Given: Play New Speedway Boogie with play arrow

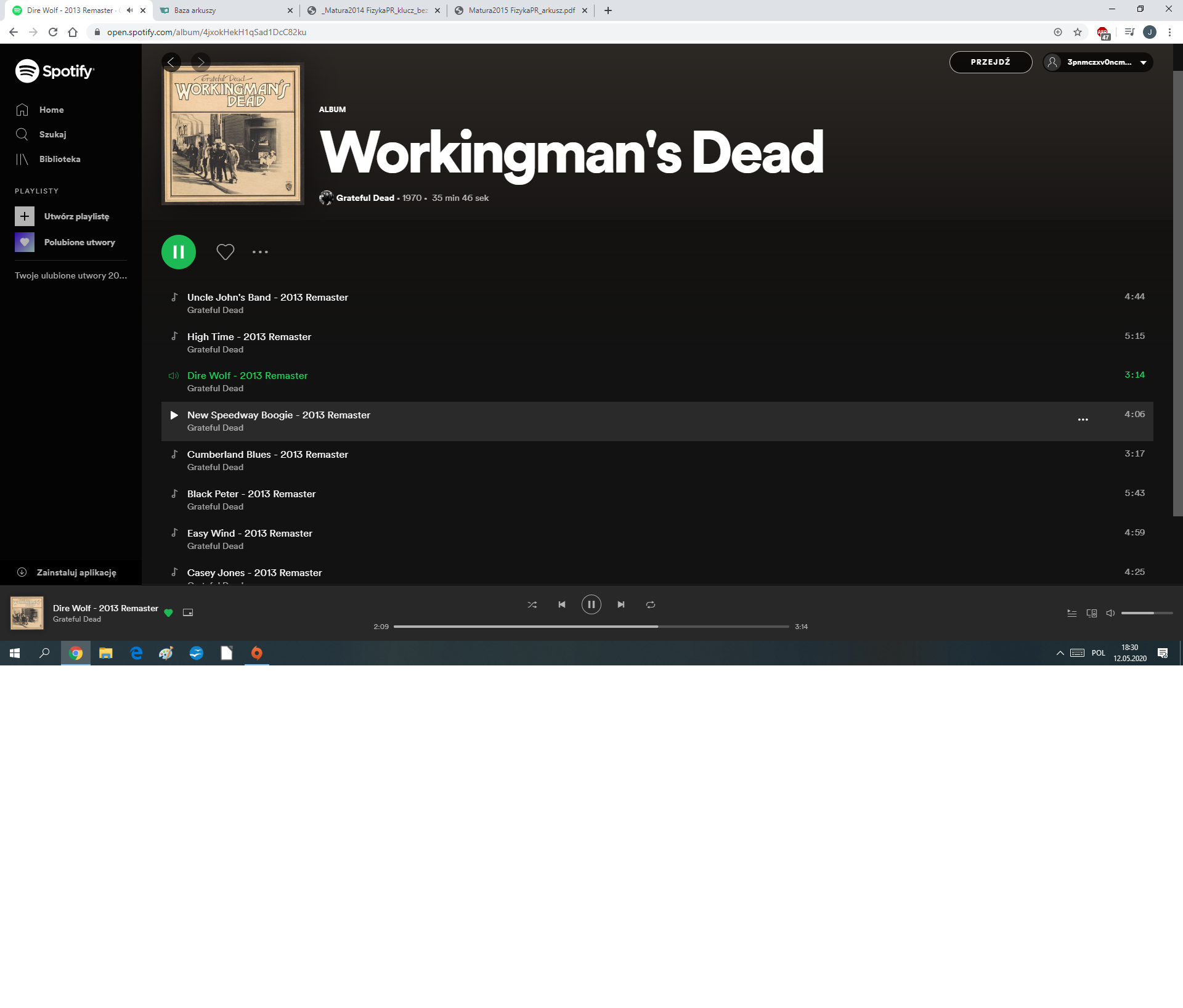Looking at the screenshot, I should [x=174, y=415].
